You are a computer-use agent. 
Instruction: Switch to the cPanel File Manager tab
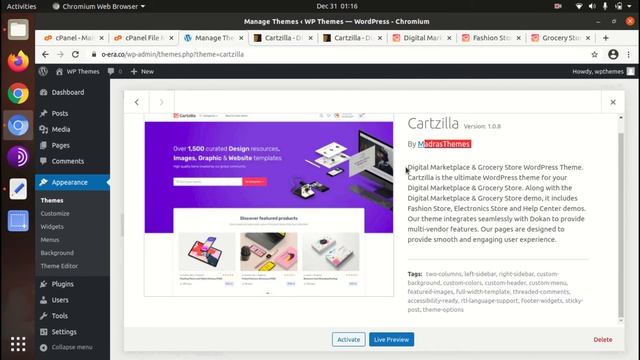[x=143, y=38]
